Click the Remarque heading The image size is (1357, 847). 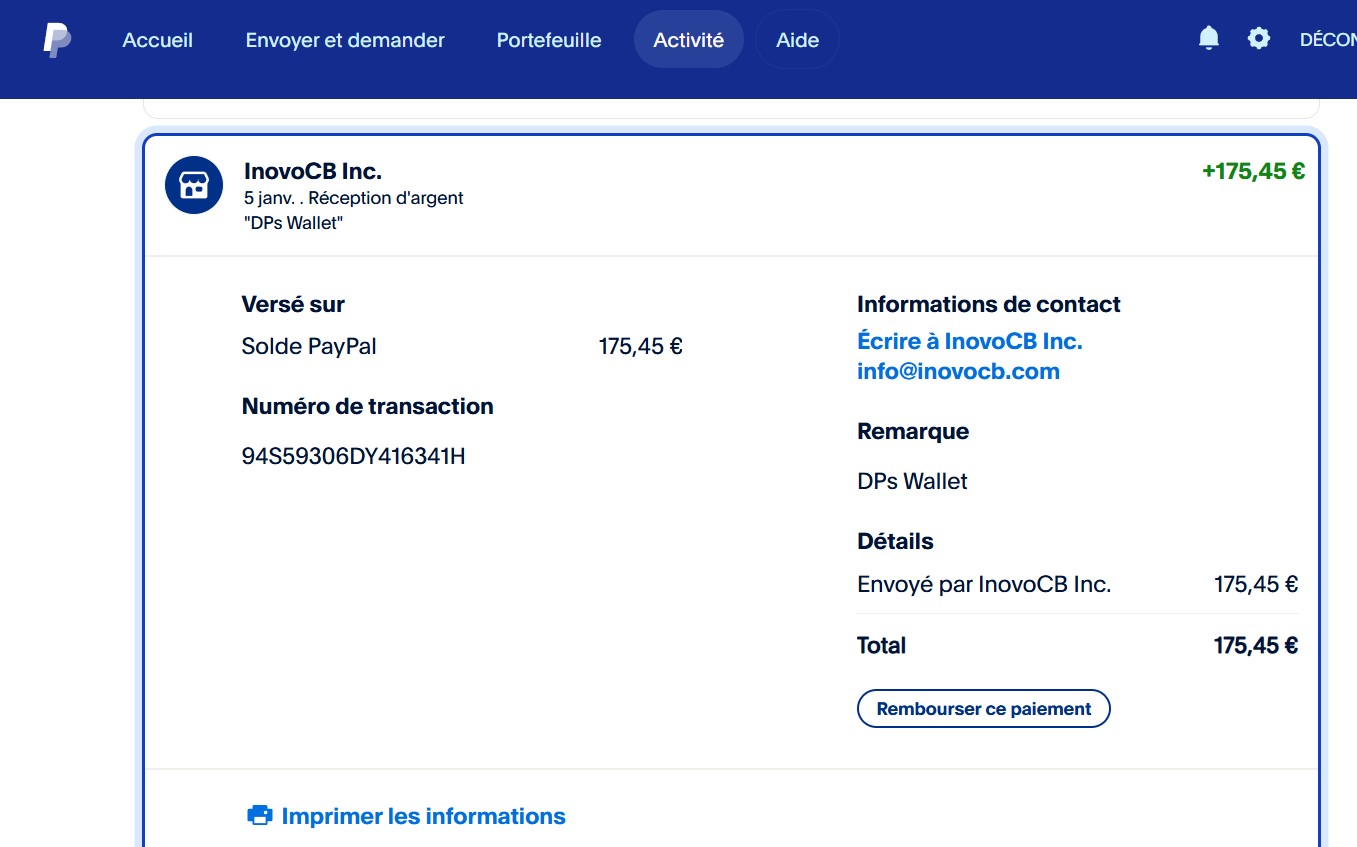(913, 432)
